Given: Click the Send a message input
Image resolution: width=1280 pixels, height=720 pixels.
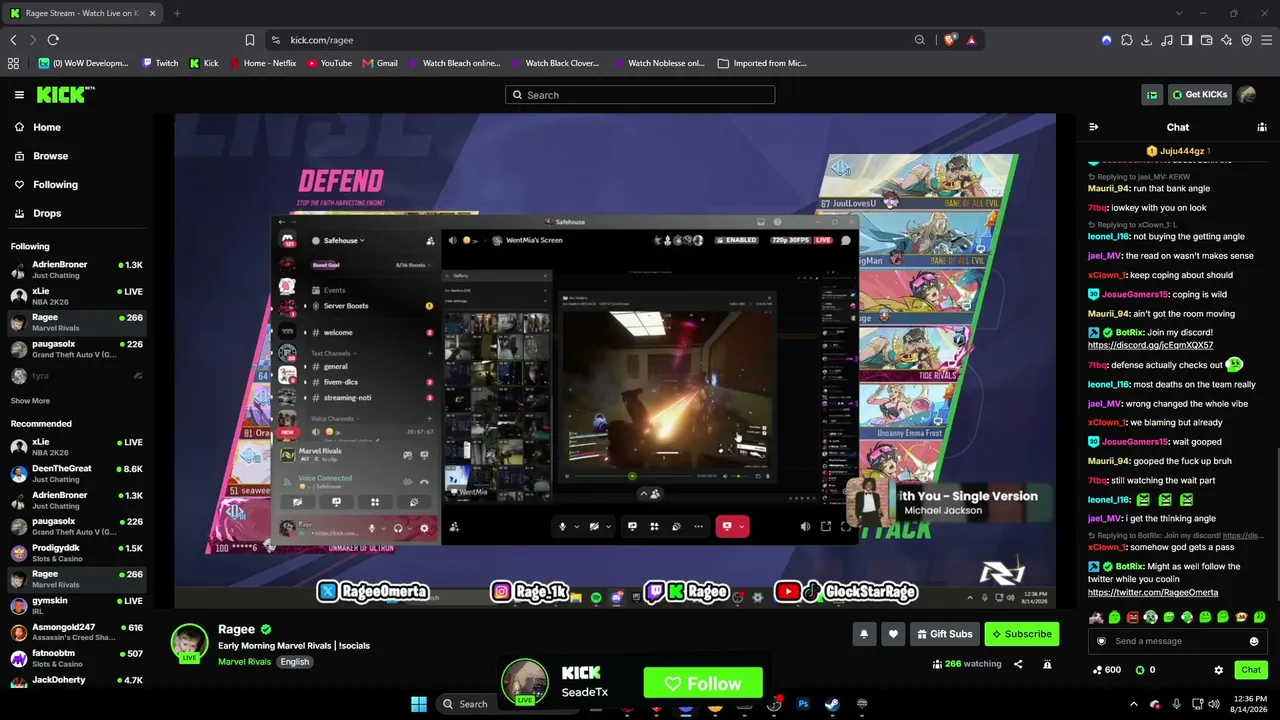Looking at the screenshot, I should coord(1177,641).
